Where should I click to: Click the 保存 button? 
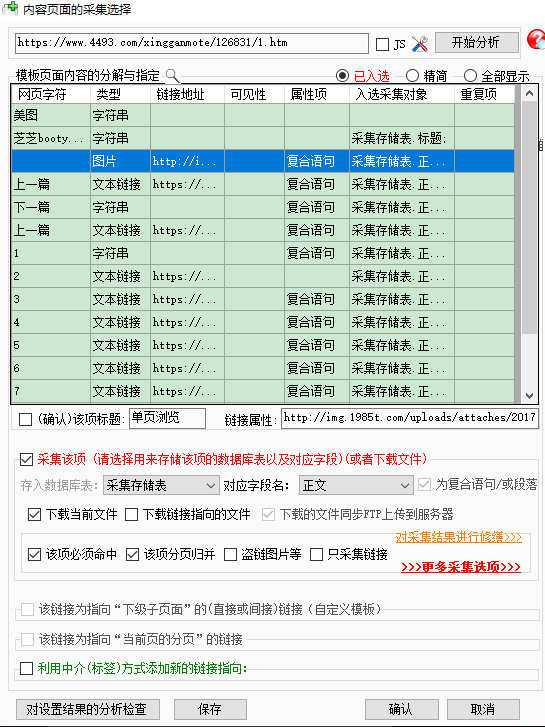click(210, 709)
